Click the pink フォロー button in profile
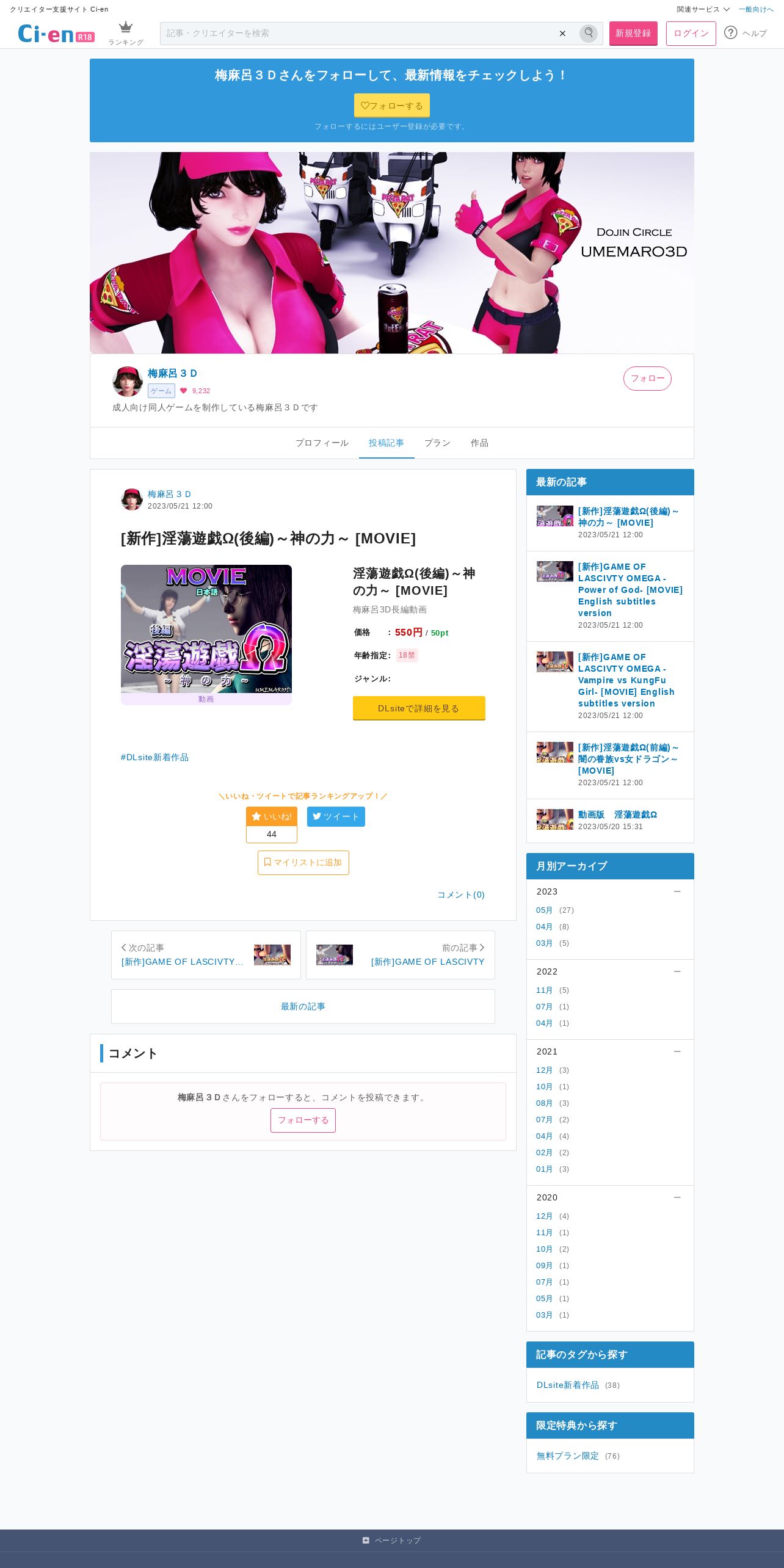 tap(647, 379)
